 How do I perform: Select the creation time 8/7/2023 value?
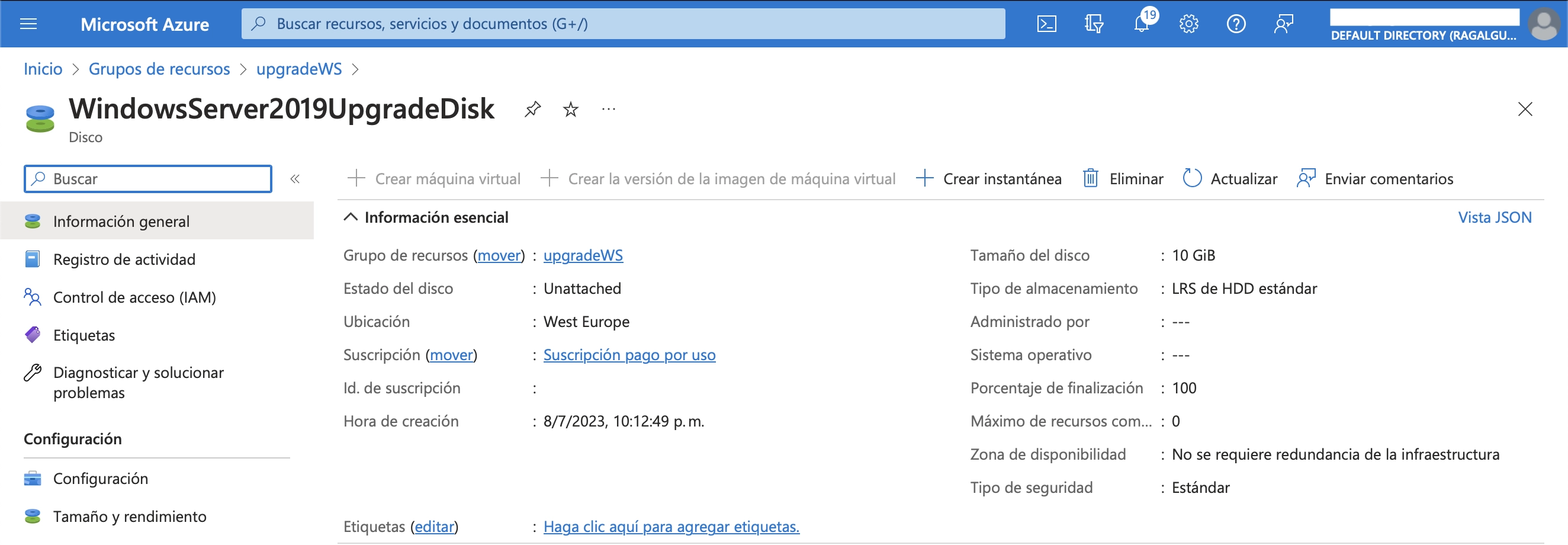point(624,421)
